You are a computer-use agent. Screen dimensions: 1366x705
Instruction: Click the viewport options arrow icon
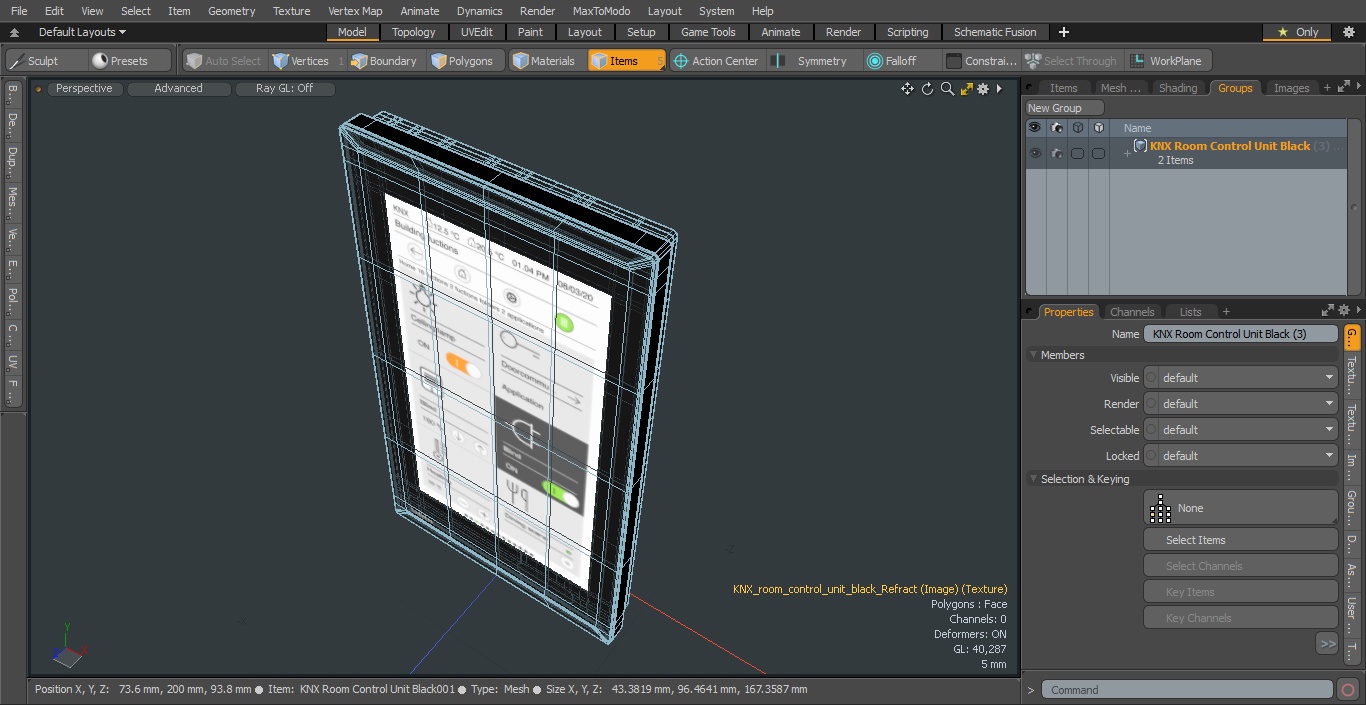click(x=999, y=89)
